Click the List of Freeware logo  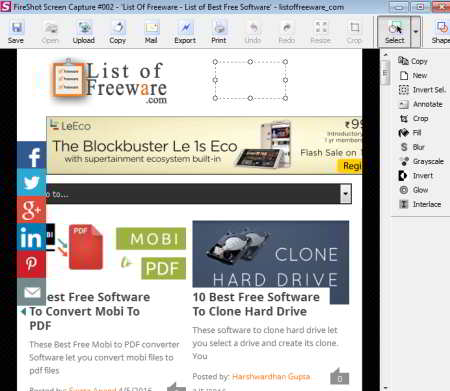(109, 81)
